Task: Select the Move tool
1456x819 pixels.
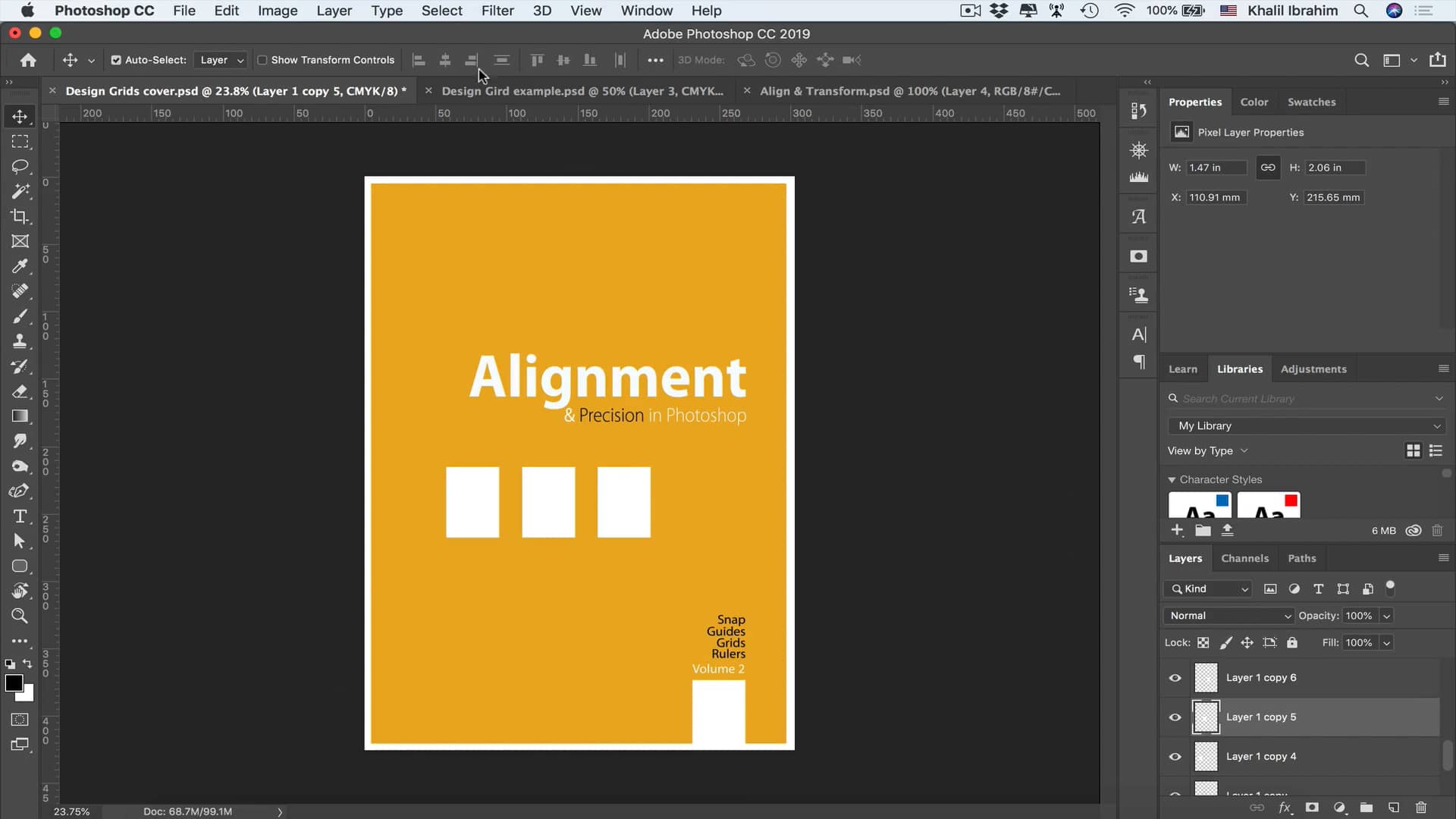Action: point(20,115)
